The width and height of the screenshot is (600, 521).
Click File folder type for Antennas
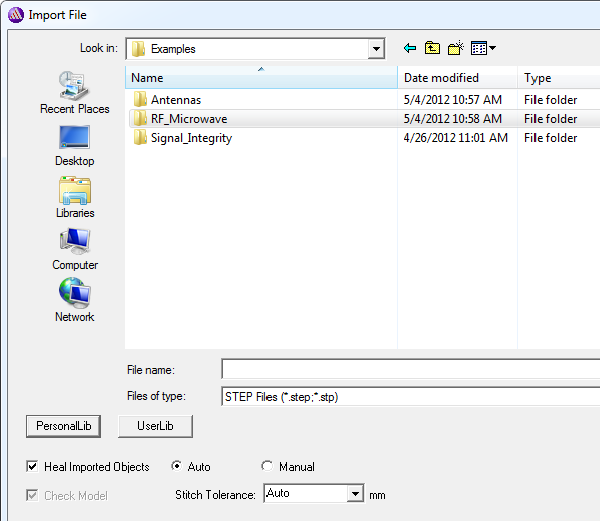tap(551, 100)
